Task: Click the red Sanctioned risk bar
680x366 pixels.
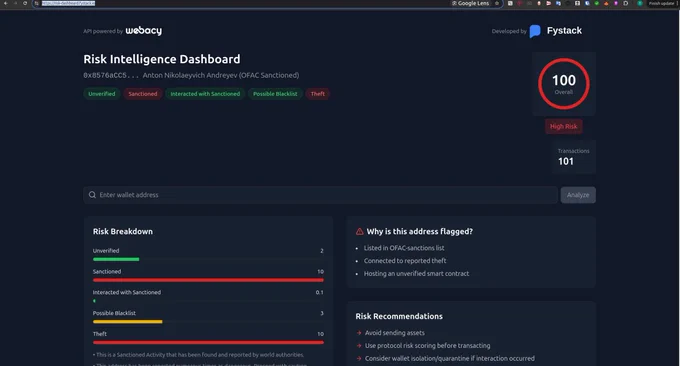Action: (208, 280)
